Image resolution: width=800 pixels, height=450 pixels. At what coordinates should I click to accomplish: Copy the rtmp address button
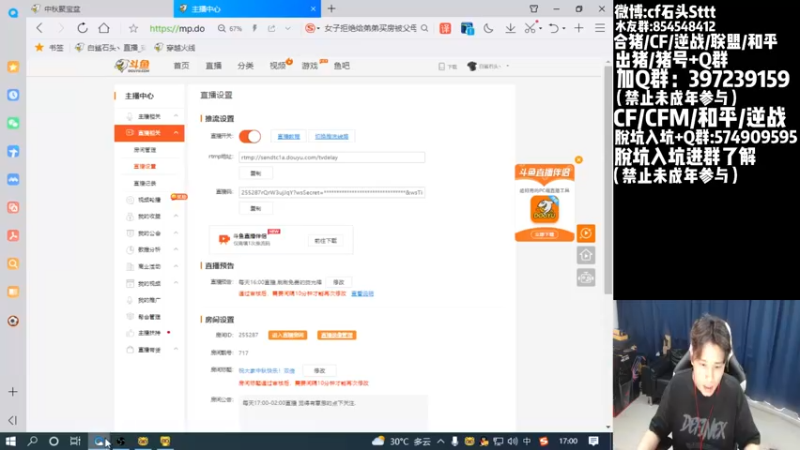coord(256,173)
